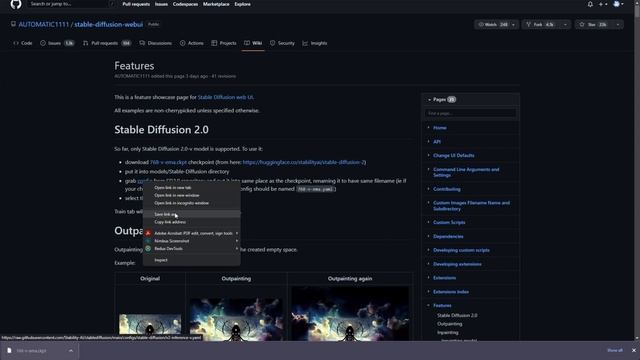
Task: Switch to the repository Issues tab
Action: [57, 43]
